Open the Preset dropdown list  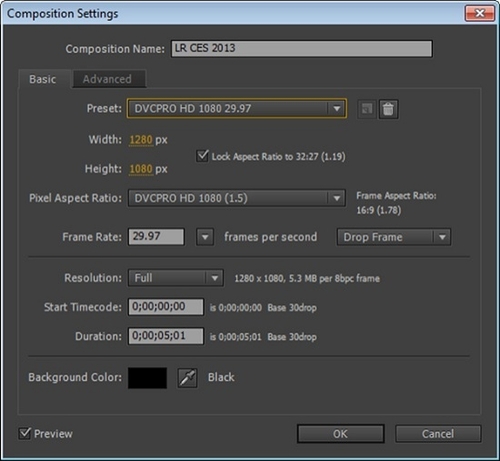pos(237,108)
